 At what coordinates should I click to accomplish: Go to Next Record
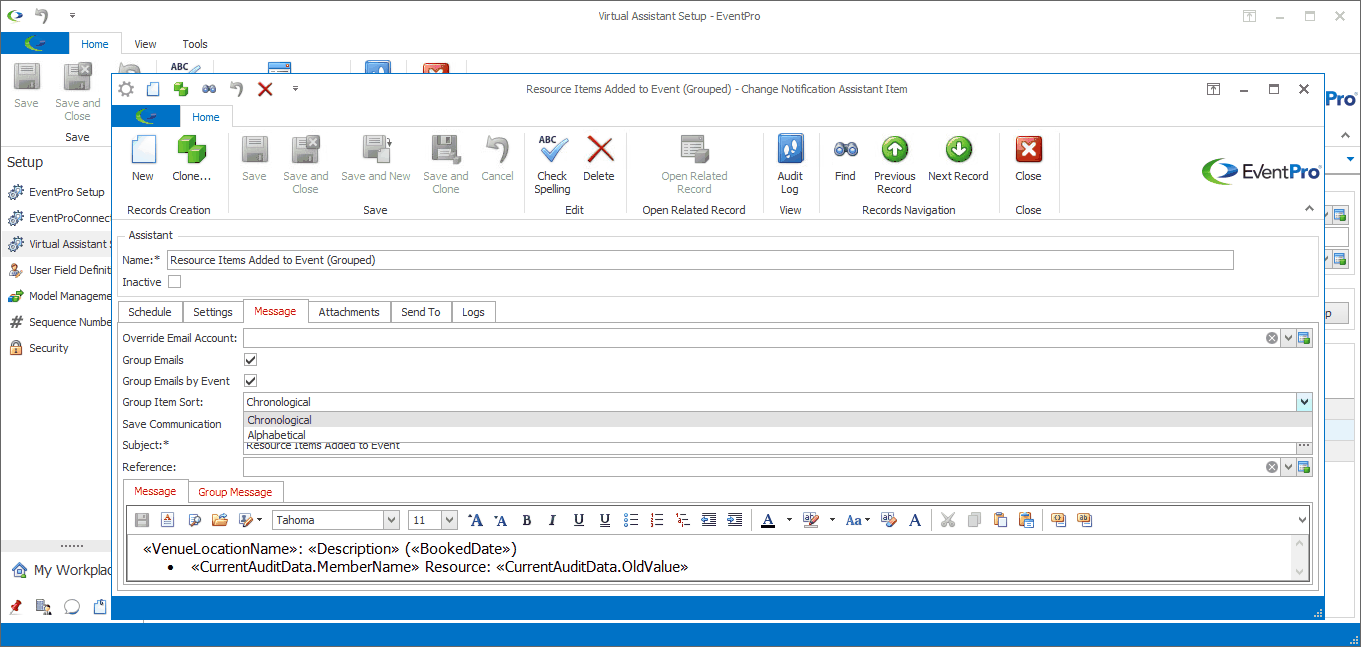click(x=958, y=159)
